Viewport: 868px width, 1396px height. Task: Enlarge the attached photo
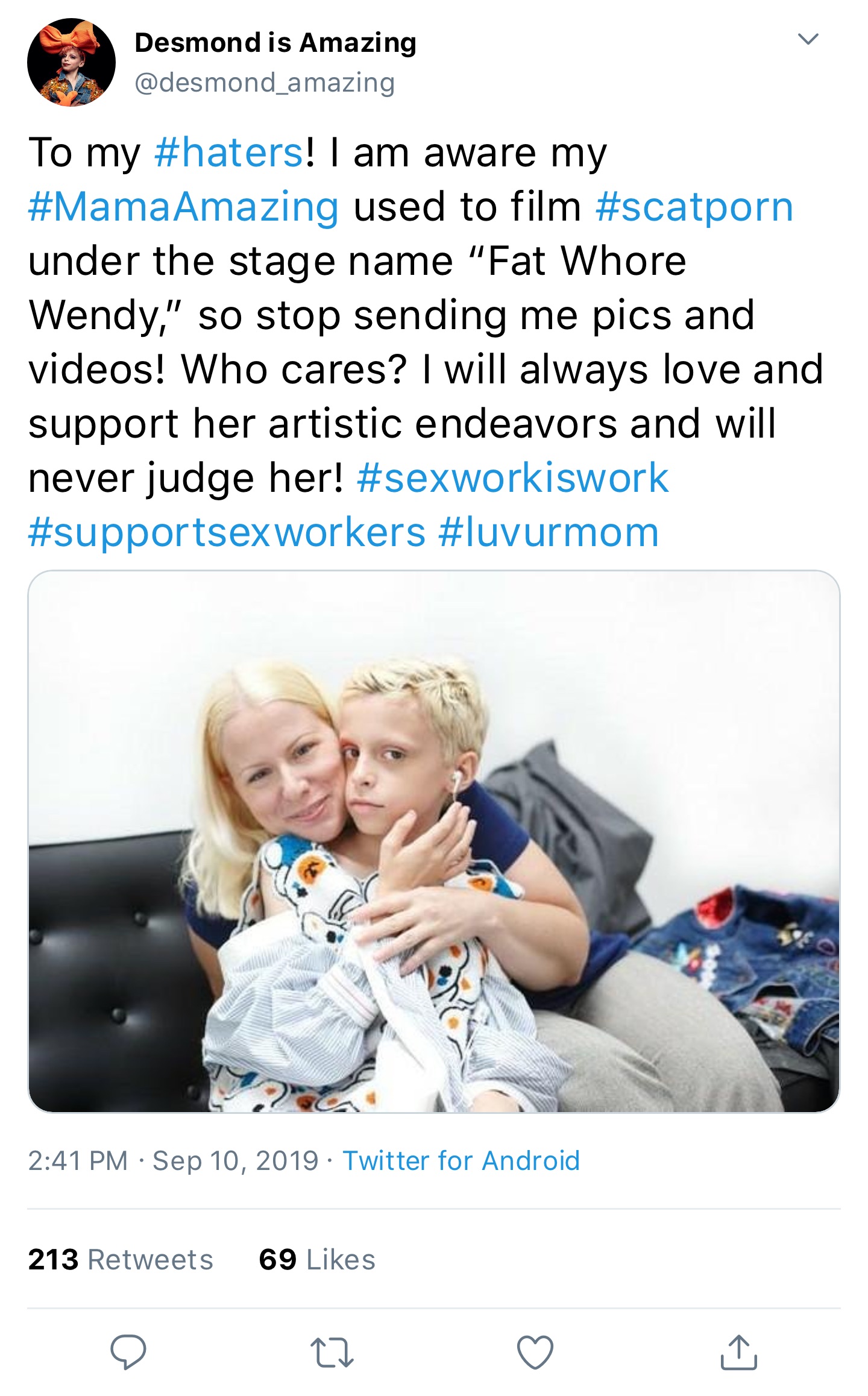point(434,841)
